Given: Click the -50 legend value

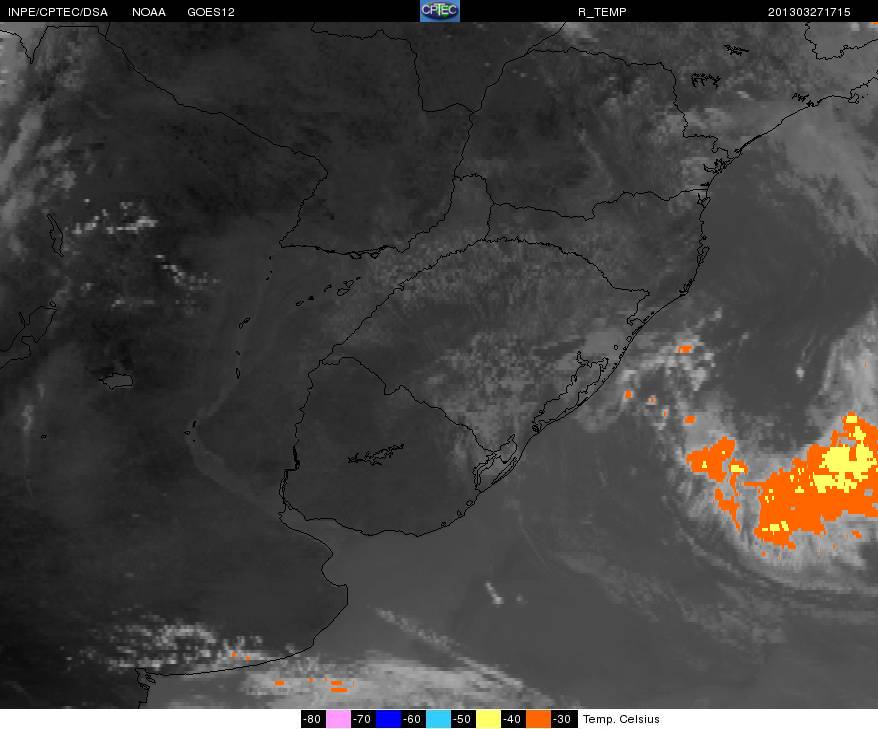Looking at the screenshot, I should point(464,719).
